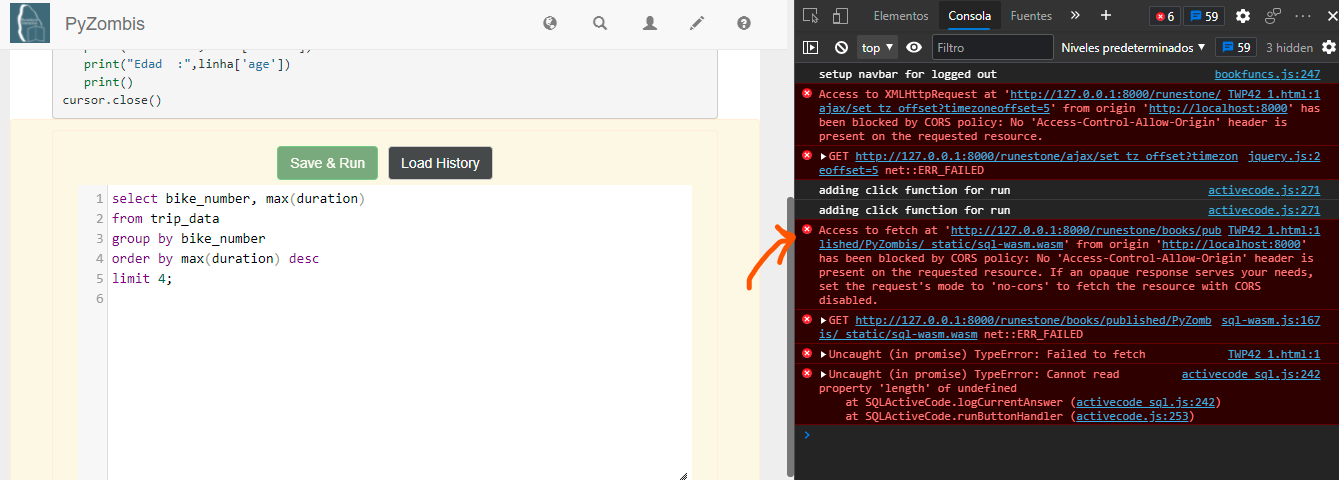Screen dimensions: 1339x480
Task: Click inside the SQL code editor line 6
Action: [x=400, y=299]
